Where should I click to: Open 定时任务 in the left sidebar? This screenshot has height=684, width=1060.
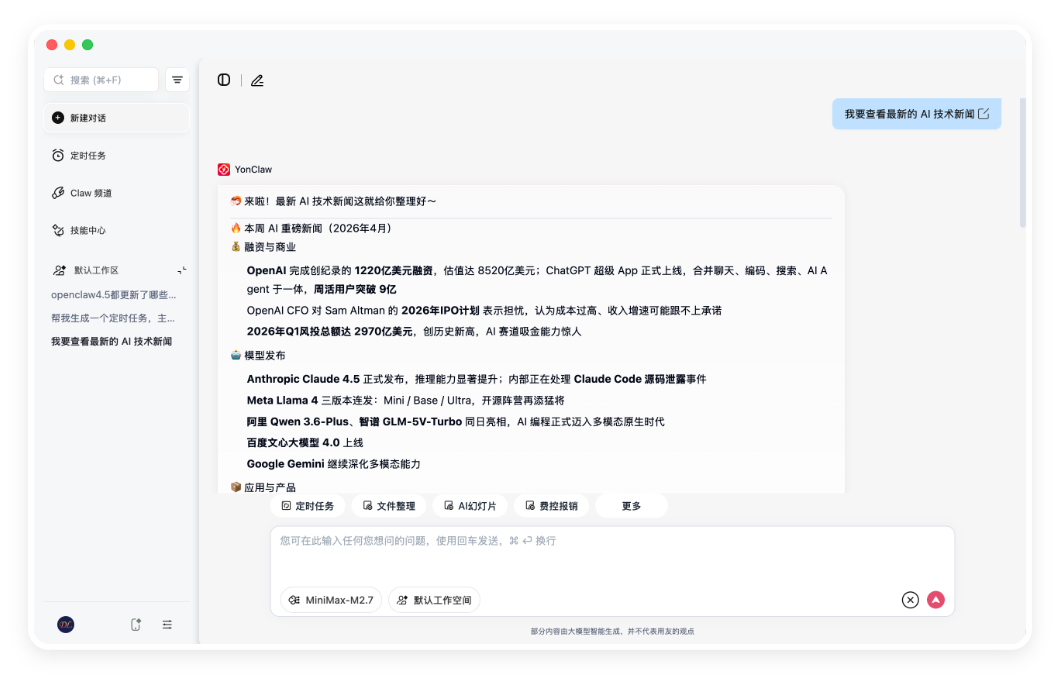point(87,155)
